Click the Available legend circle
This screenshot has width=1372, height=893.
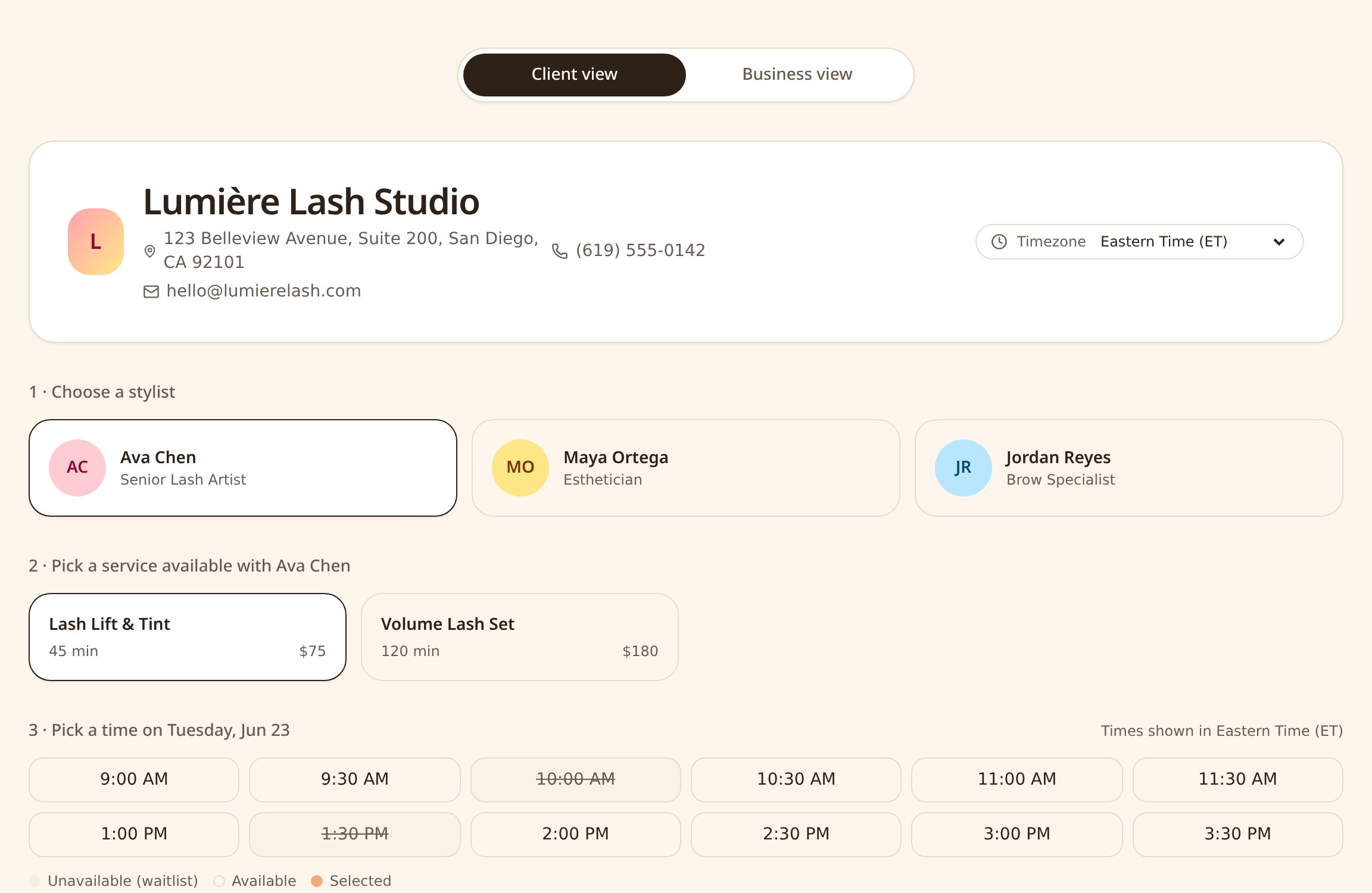point(219,881)
